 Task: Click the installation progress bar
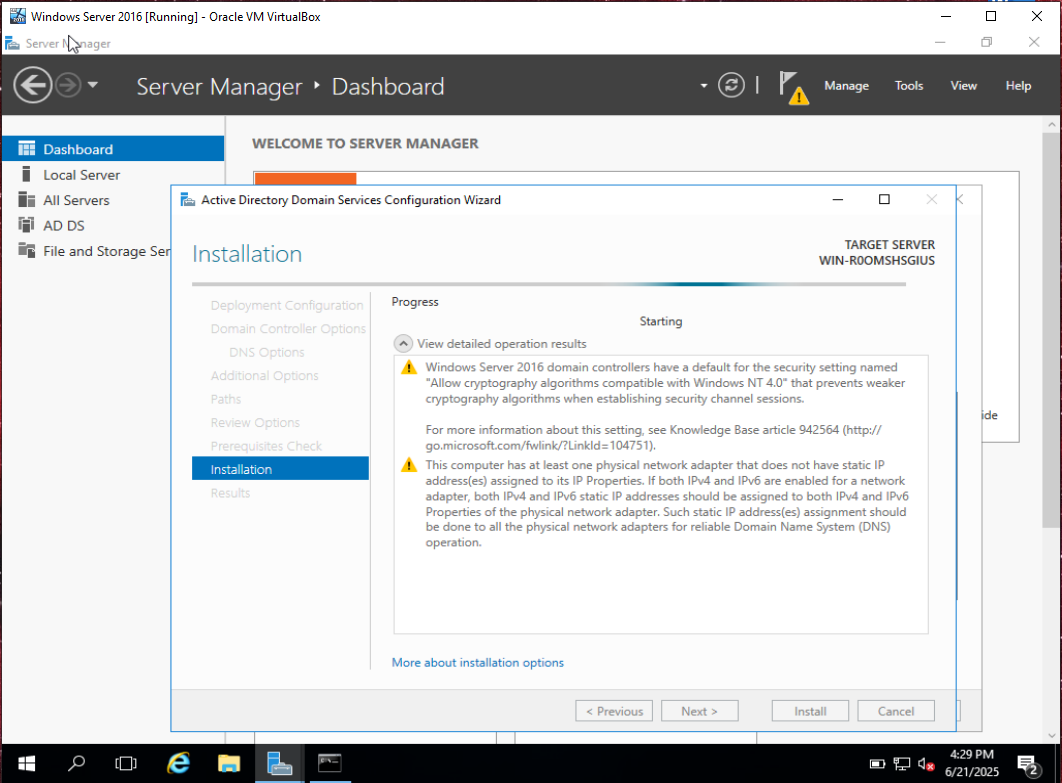549,284
